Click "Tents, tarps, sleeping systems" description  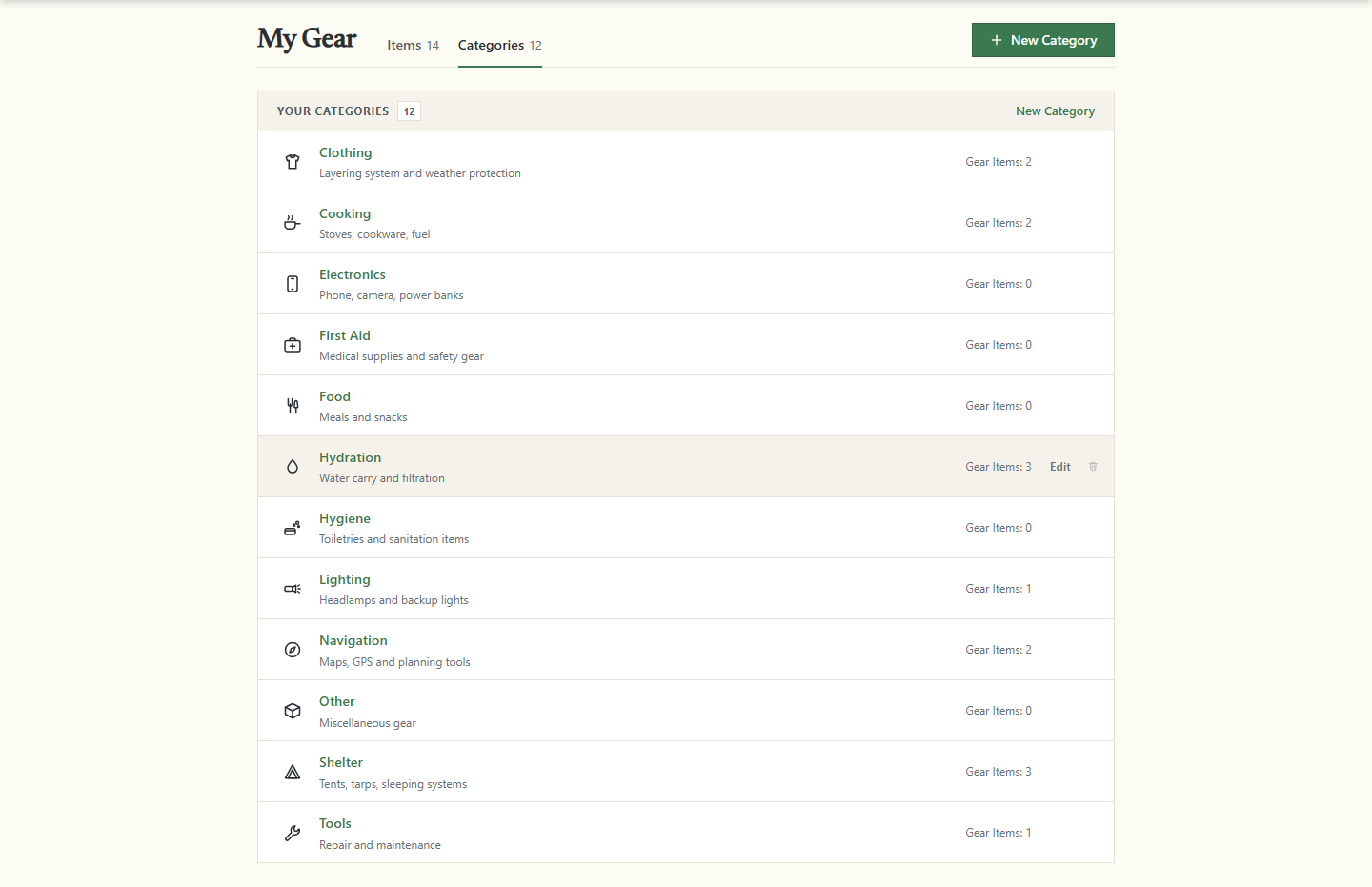click(393, 784)
